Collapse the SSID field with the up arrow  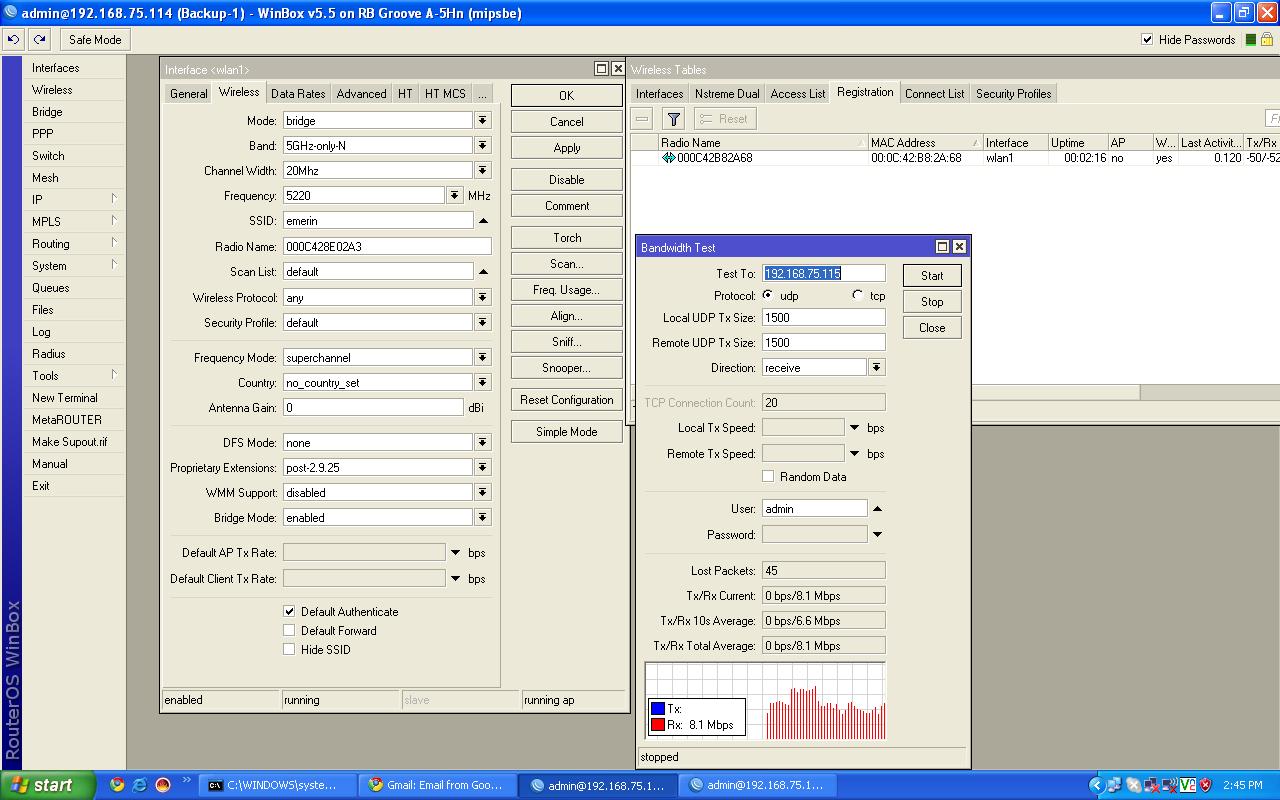tap(483, 221)
